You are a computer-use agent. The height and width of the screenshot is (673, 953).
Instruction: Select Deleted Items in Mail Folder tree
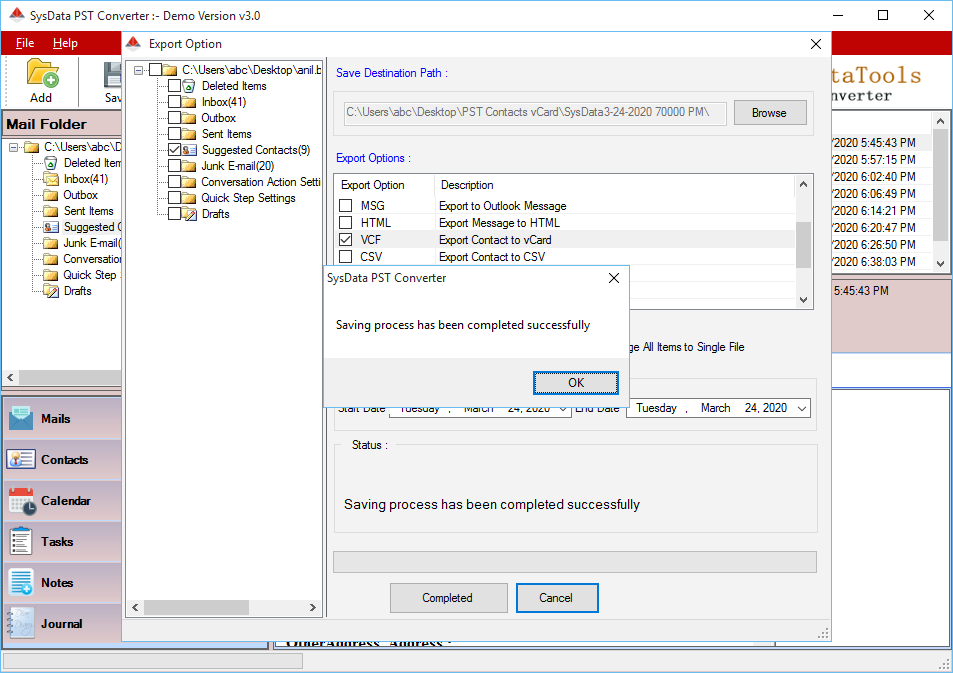[x=92, y=163]
